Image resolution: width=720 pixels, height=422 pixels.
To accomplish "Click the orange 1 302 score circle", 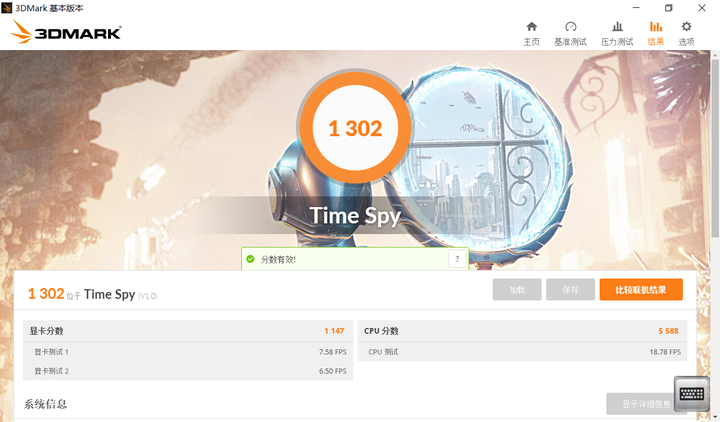I will [x=355, y=128].
